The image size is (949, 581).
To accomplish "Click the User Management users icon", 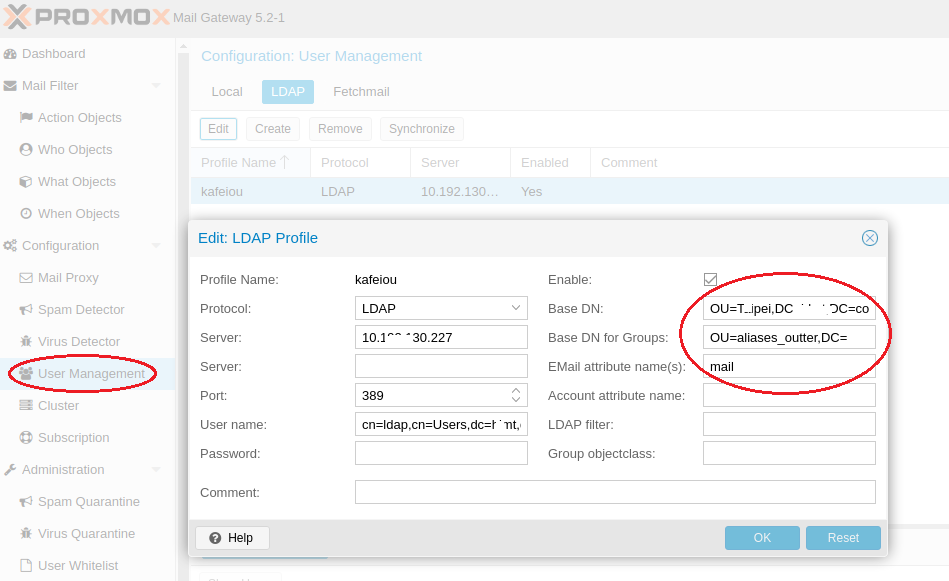I will pos(26,373).
